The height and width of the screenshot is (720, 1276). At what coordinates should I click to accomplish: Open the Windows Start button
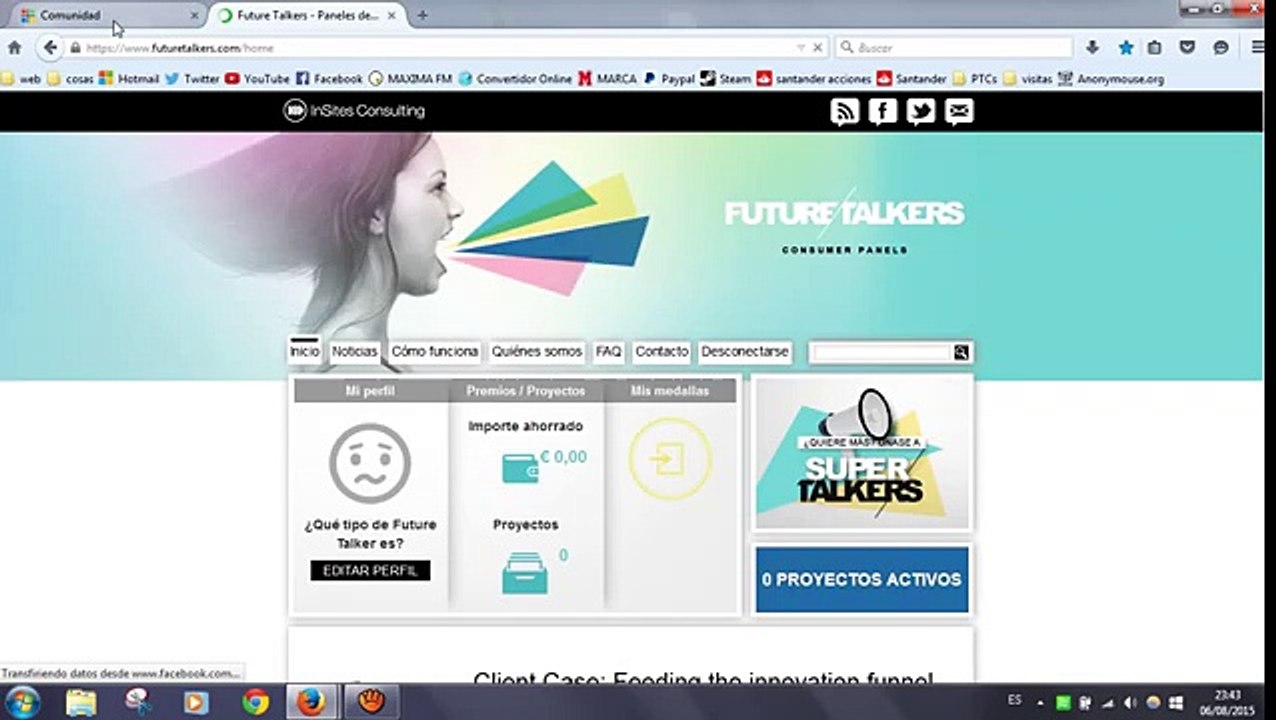[22, 702]
